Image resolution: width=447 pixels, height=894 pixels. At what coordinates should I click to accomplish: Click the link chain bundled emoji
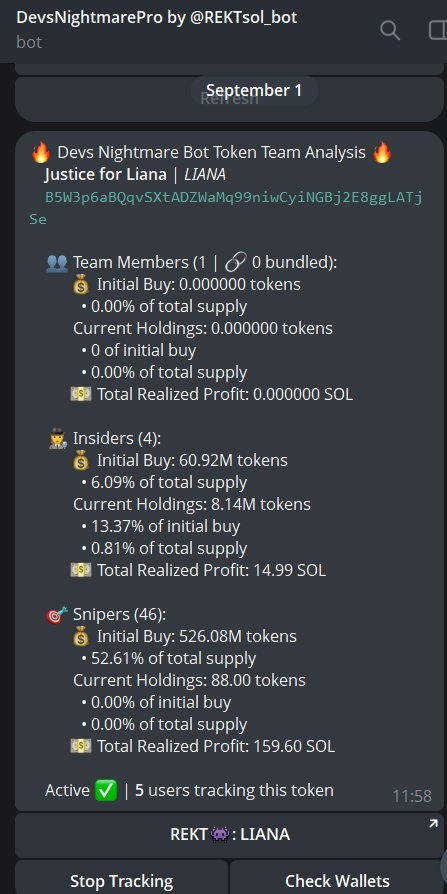[235, 262]
